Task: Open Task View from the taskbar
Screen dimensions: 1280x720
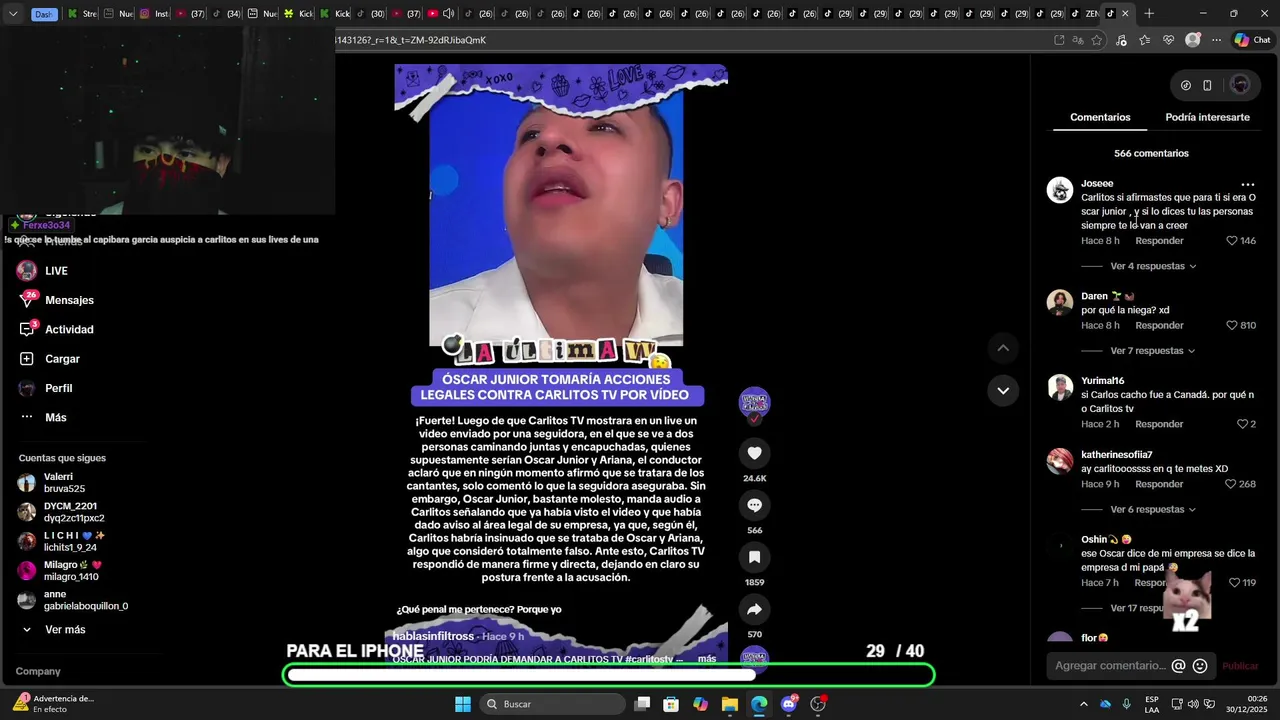Action: point(642,704)
